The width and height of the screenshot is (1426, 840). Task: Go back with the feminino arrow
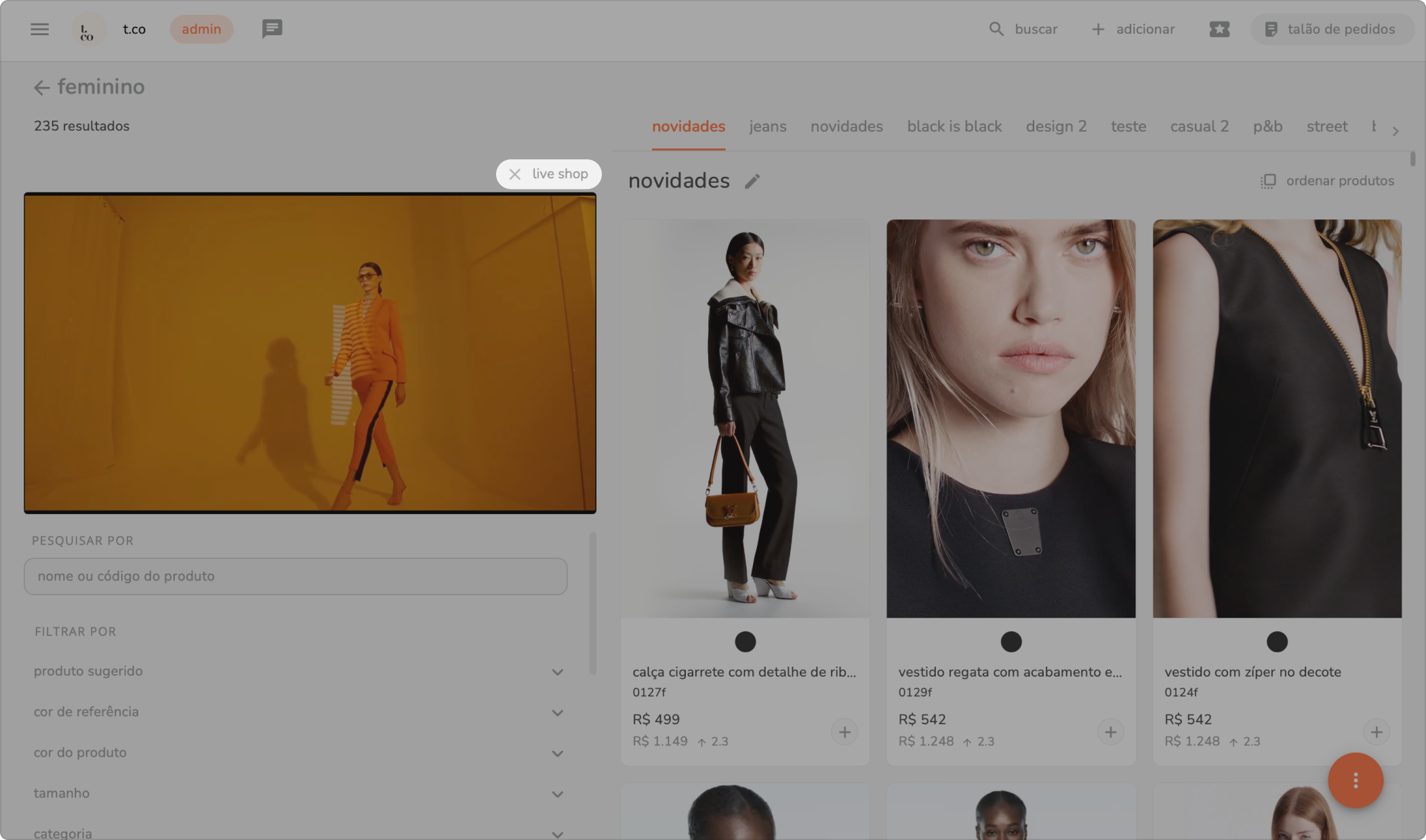(41, 87)
